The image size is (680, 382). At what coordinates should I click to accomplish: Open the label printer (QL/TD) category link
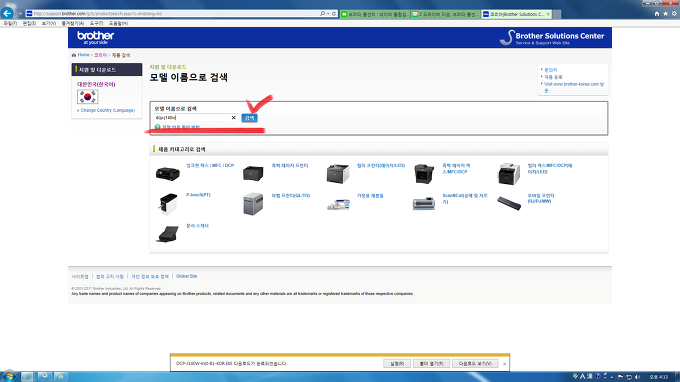tap(291, 196)
